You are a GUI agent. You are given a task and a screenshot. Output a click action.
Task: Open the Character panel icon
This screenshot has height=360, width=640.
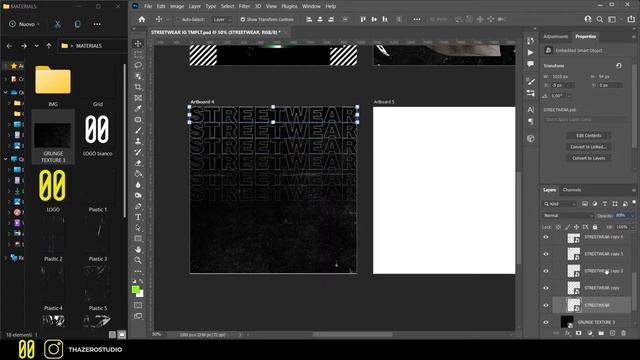530,110
